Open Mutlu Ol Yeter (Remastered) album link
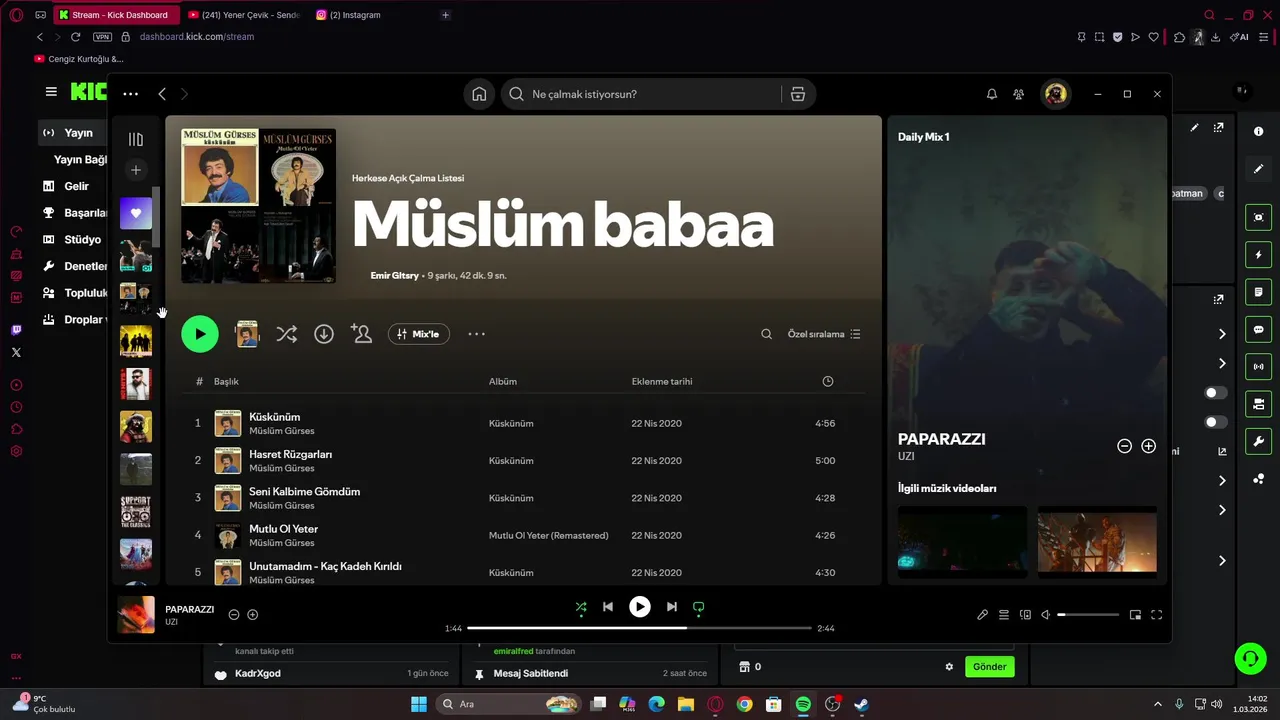Image resolution: width=1280 pixels, height=720 pixels. (x=548, y=535)
